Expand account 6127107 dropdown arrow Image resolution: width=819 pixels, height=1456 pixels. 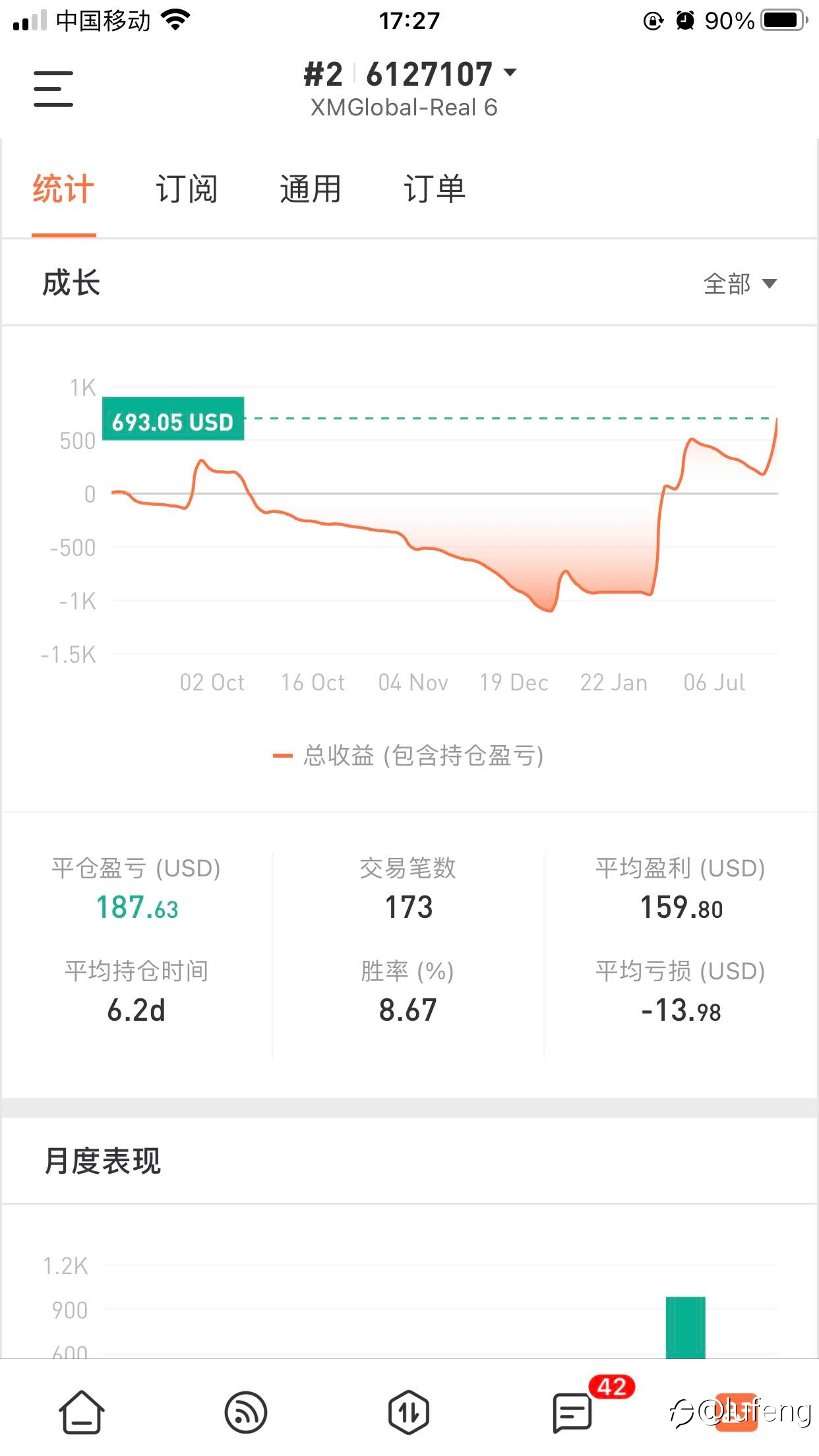click(510, 72)
